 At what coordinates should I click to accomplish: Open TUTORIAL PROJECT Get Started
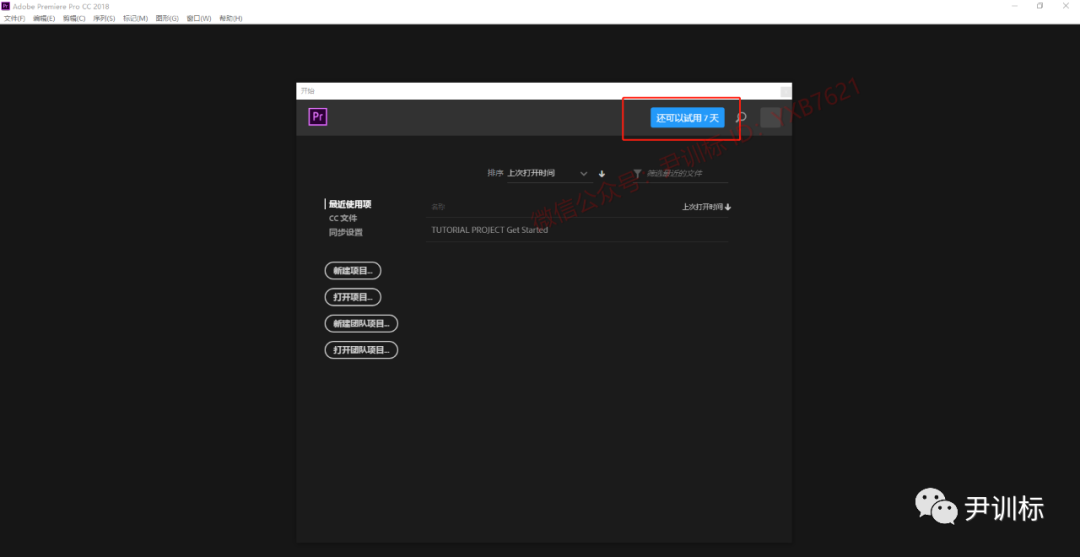[577, 230]
